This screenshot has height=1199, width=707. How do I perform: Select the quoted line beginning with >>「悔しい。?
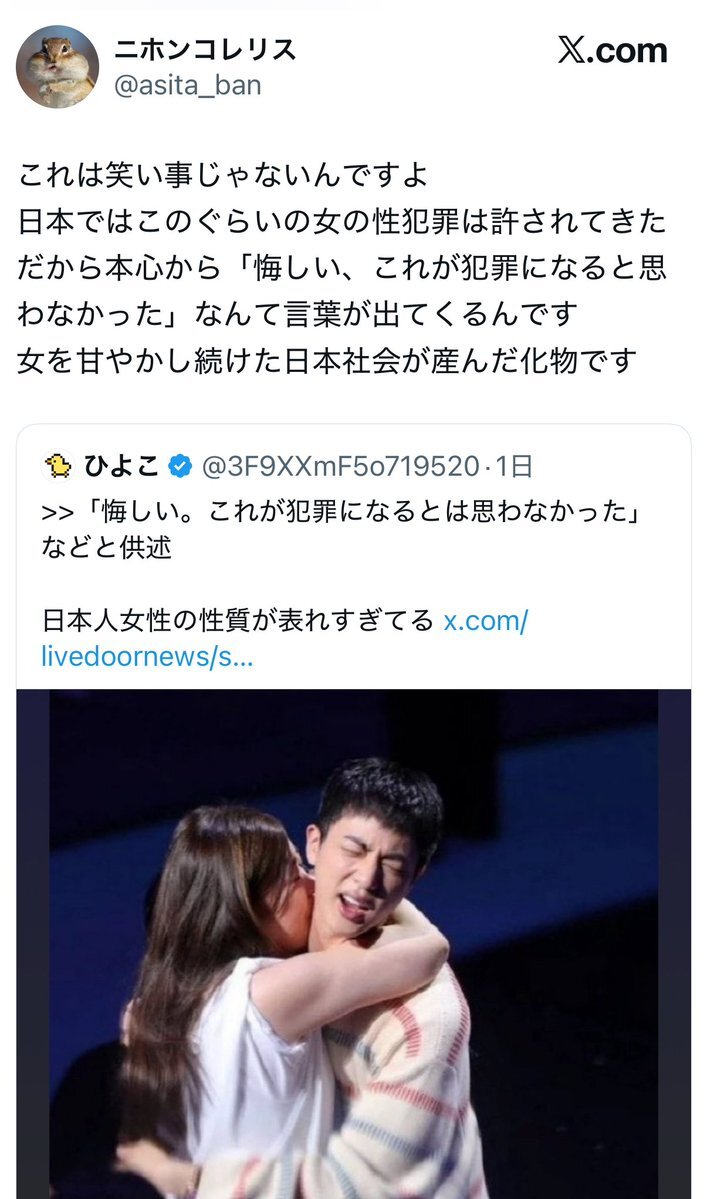click(x=341, y=511)
